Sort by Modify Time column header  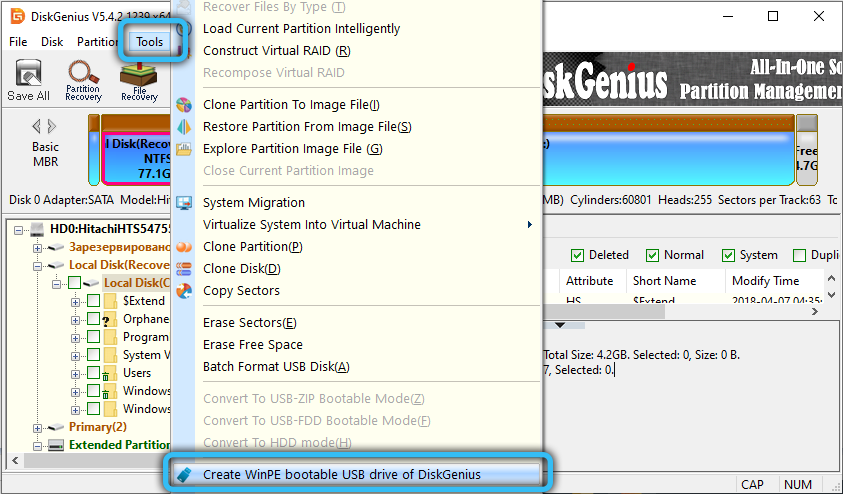765,281
